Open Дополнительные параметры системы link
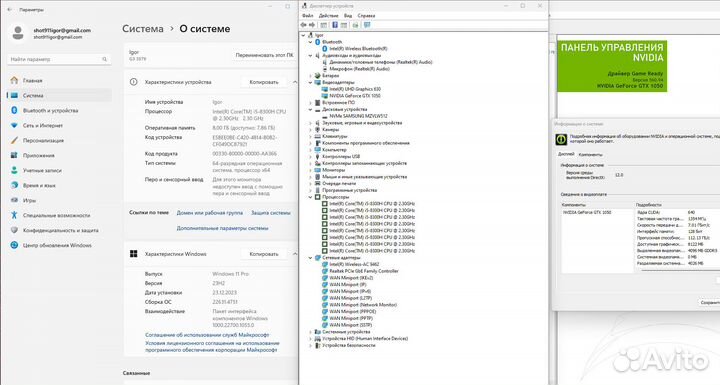This screenshot has width=720, height=385. pyautogui.click(x=223, y=228)
